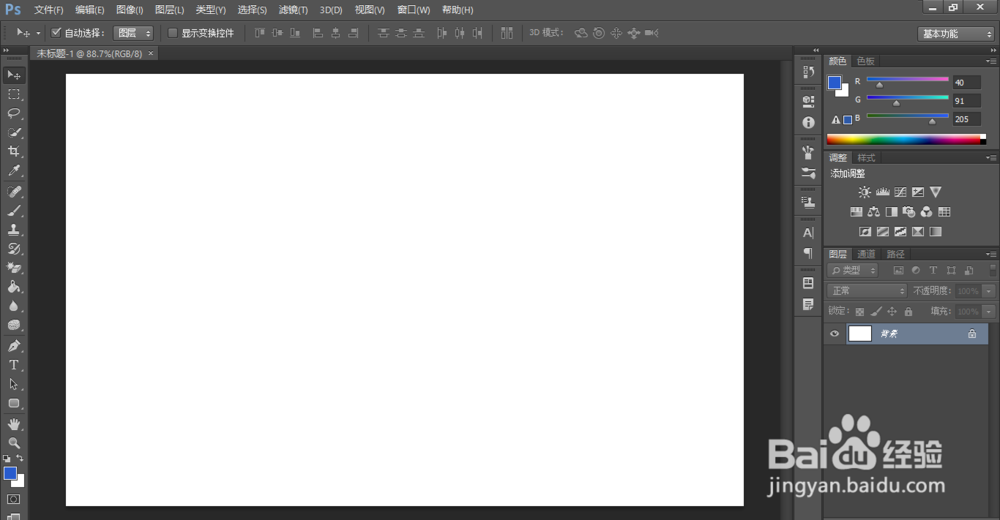
Task: Switch to the 色板 tab
Action: tap(865, 61)
